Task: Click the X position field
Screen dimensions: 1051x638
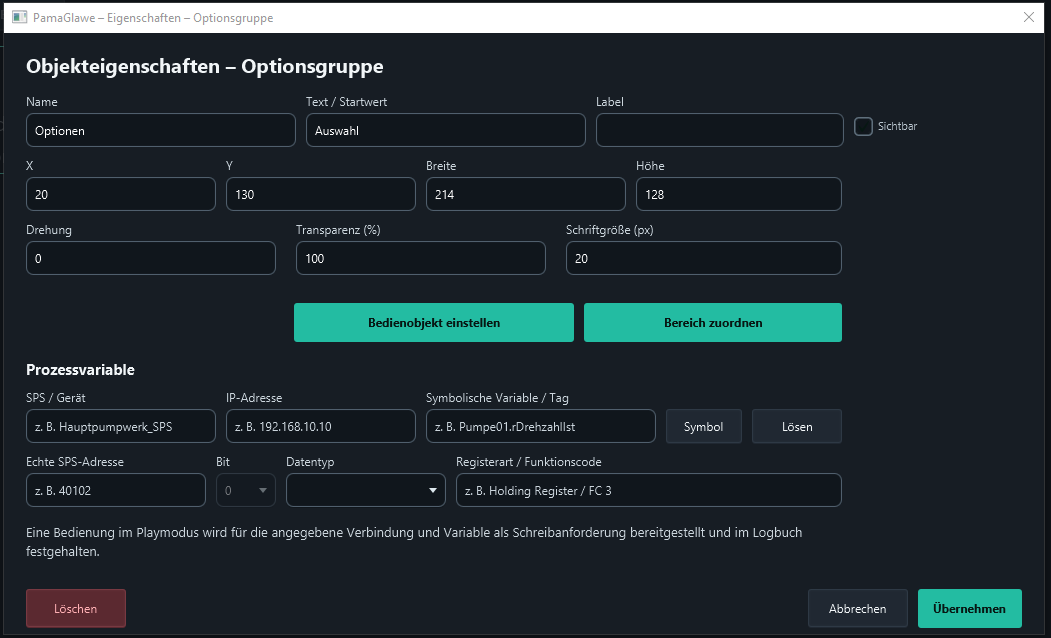Action: [121, 194]
